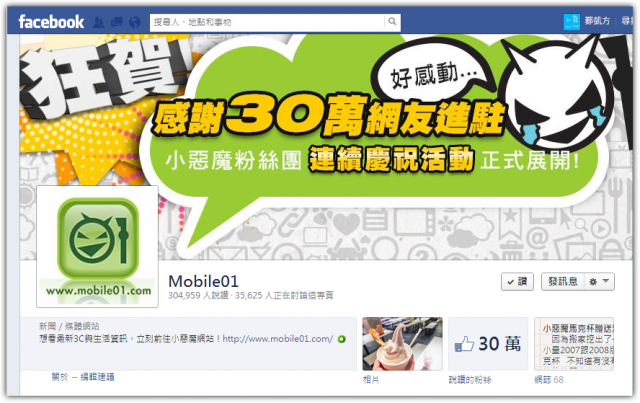
Task: Click the Mobile01 profile picture
Action: coord(98,246)
